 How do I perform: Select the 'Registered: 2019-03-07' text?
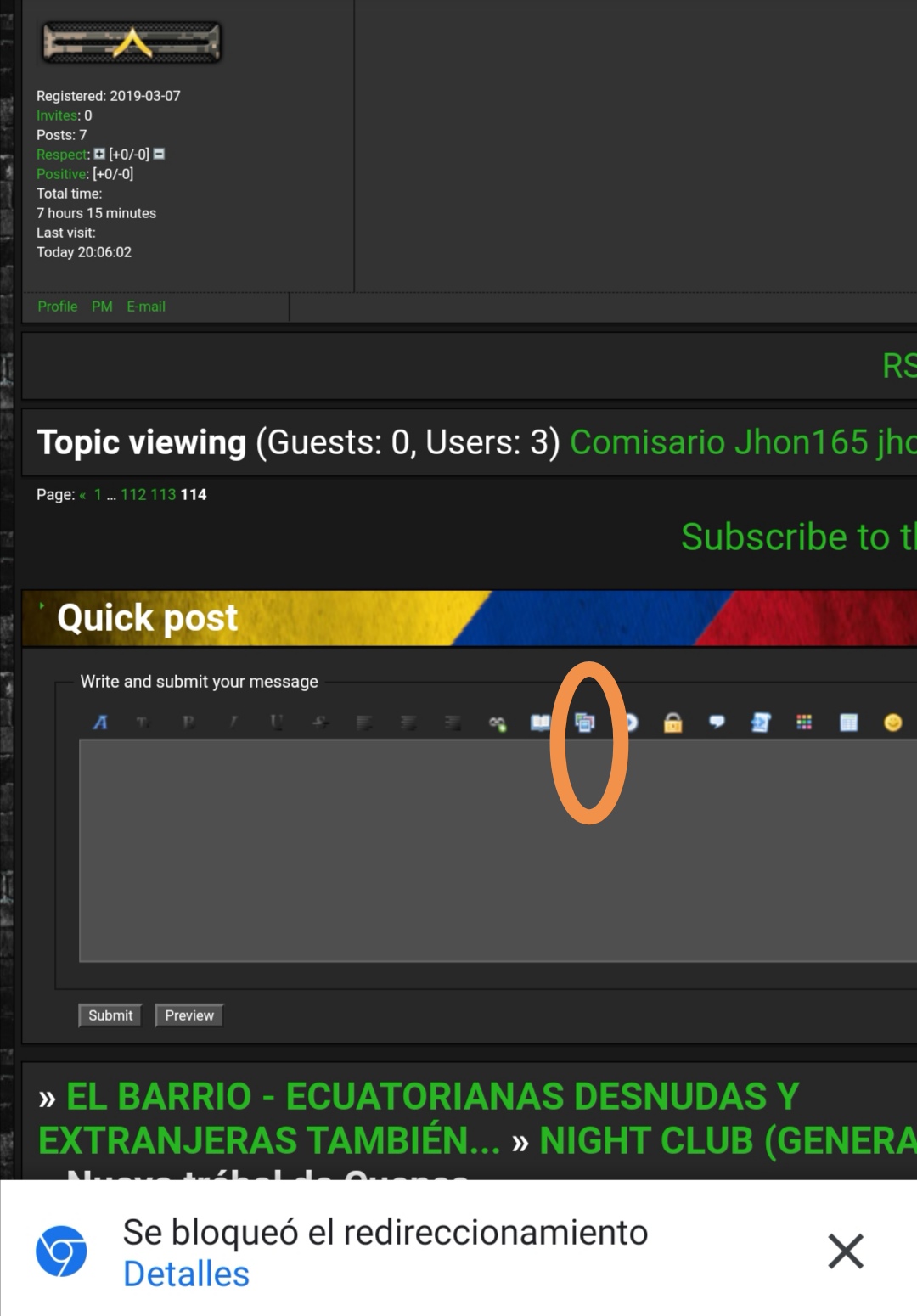(109, 96)
